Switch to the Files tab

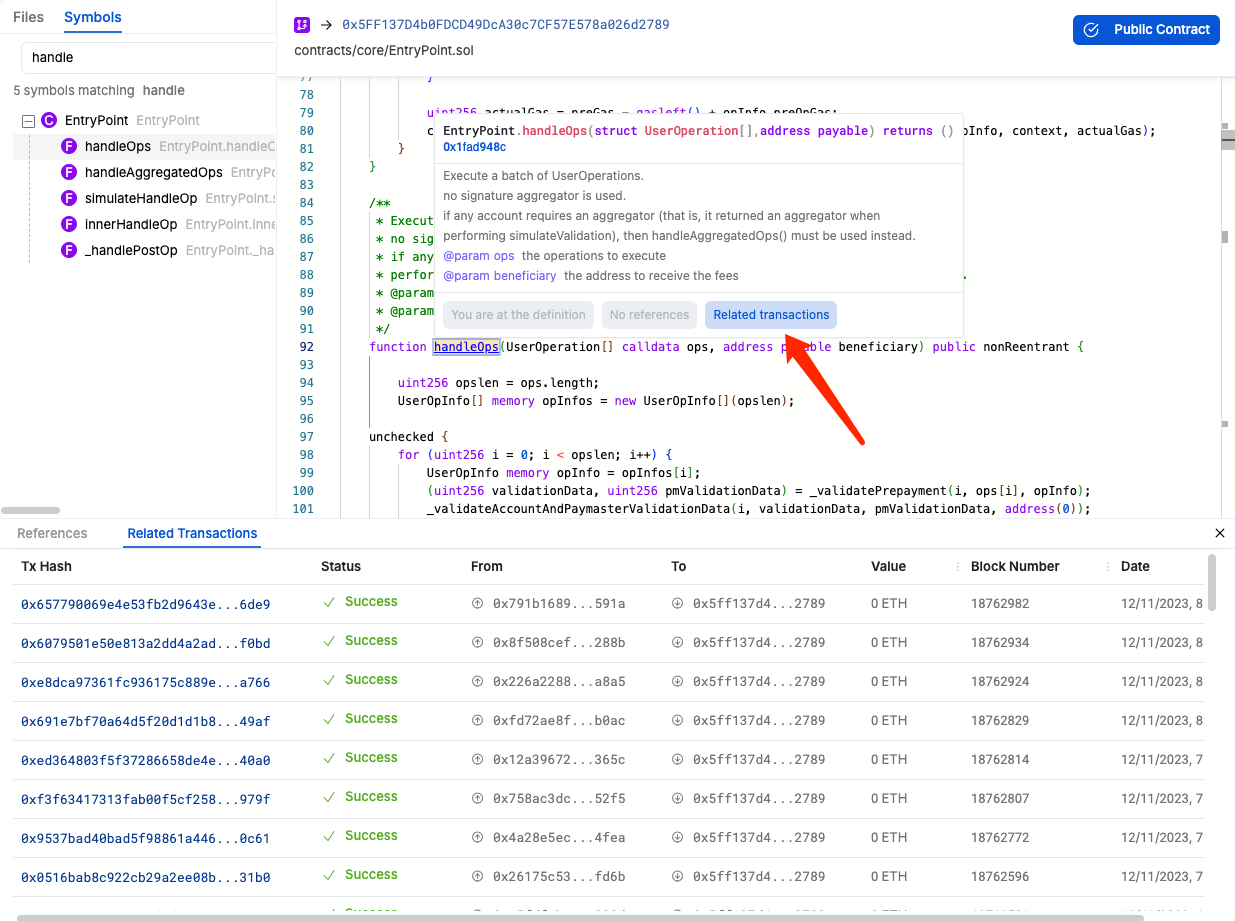29,17
